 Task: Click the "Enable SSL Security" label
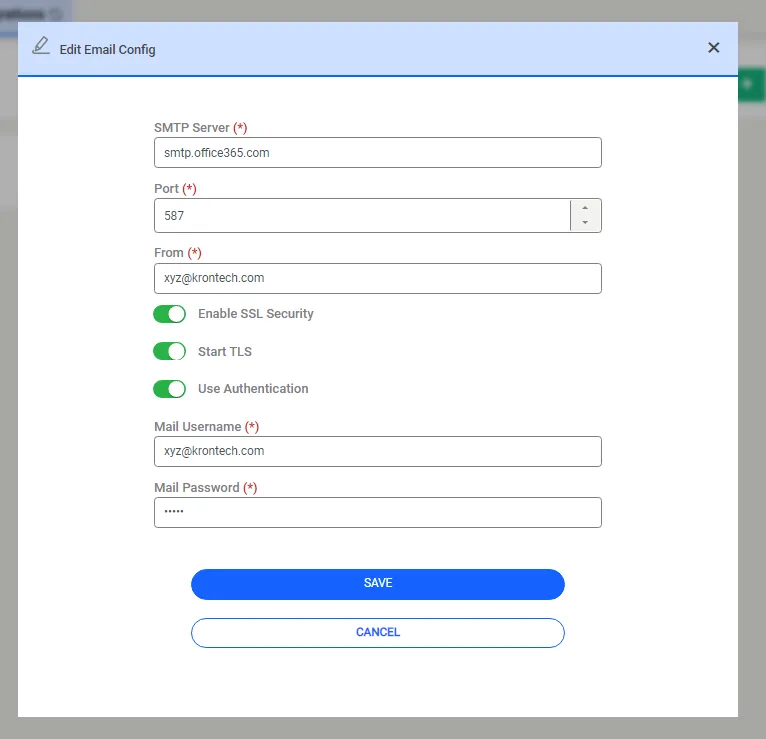pos(255,314)
